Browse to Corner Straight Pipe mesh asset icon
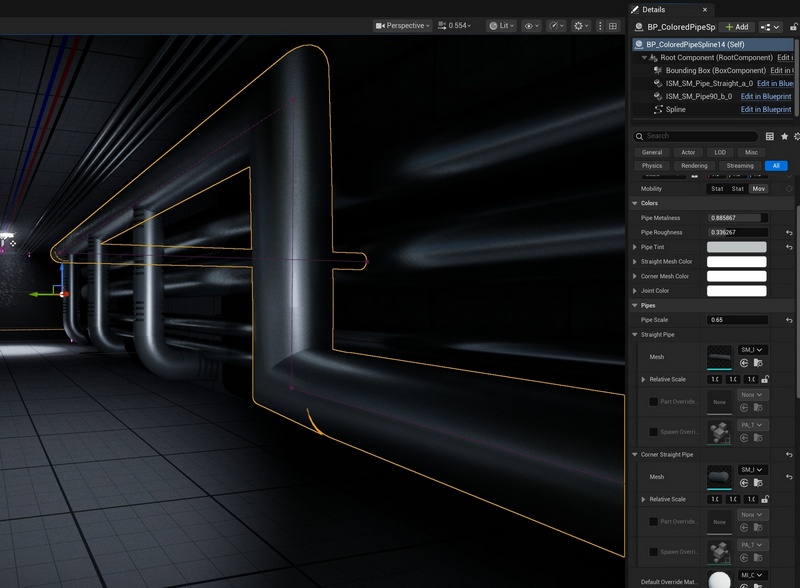 coord(759,484)
